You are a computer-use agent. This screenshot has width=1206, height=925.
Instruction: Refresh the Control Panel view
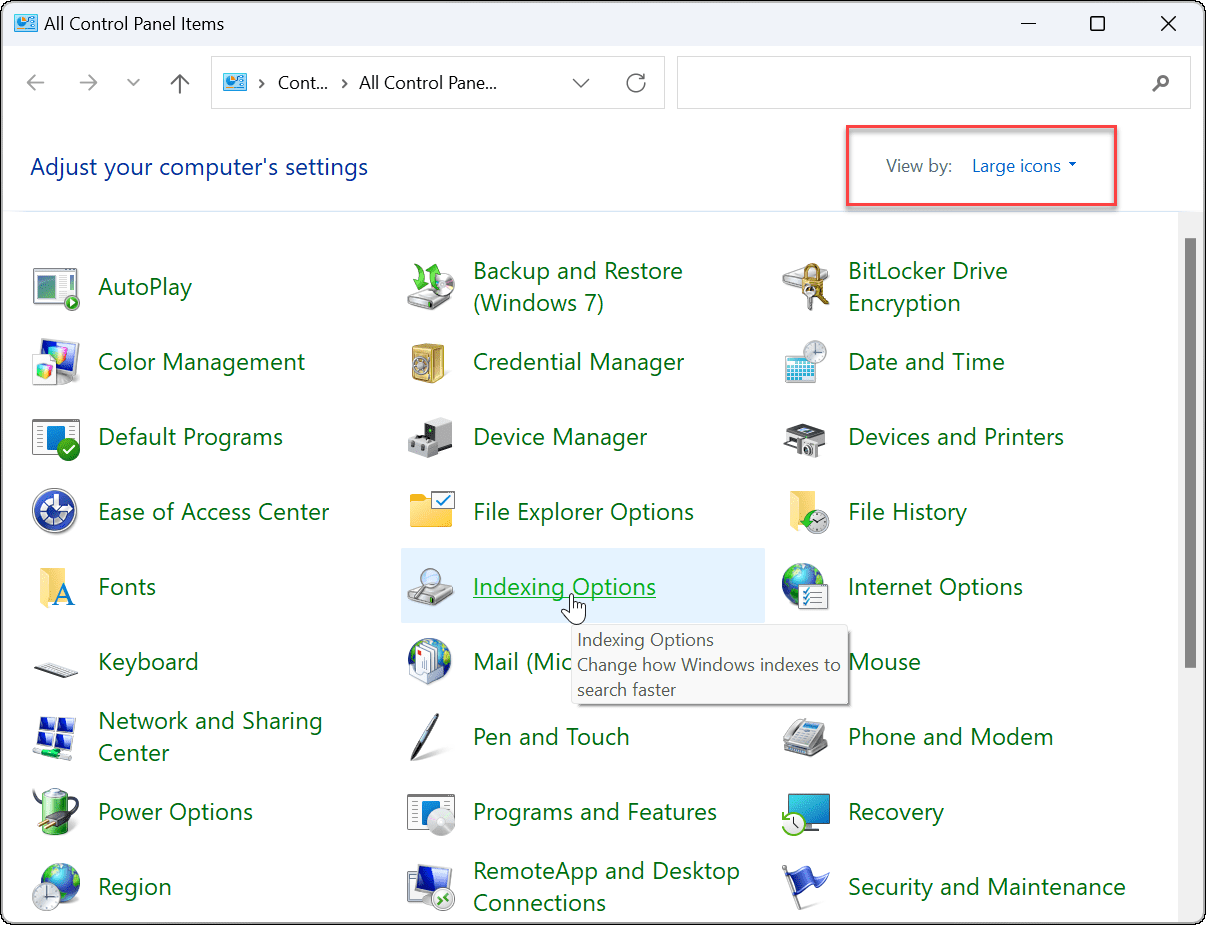tap(636, 82)
